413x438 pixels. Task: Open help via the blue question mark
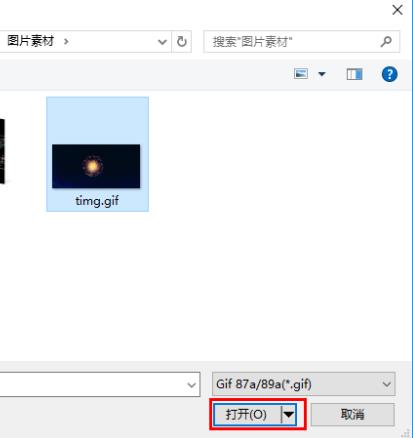[389, 74]
